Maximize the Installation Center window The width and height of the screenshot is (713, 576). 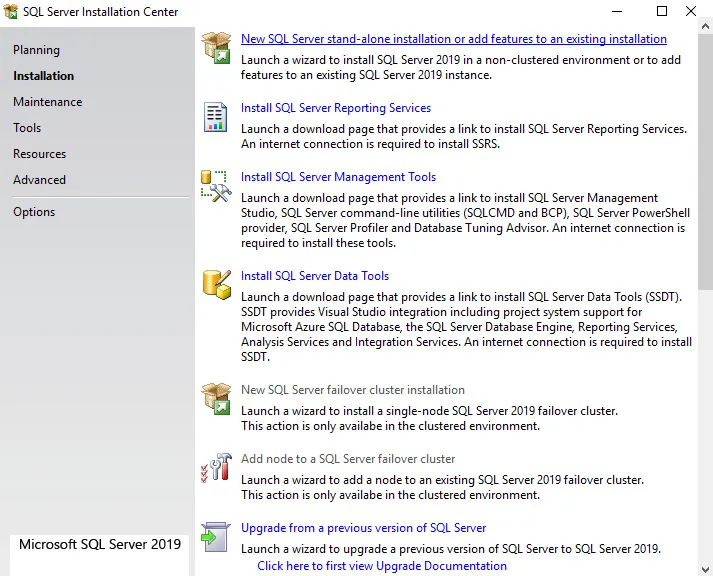(662, 11)
